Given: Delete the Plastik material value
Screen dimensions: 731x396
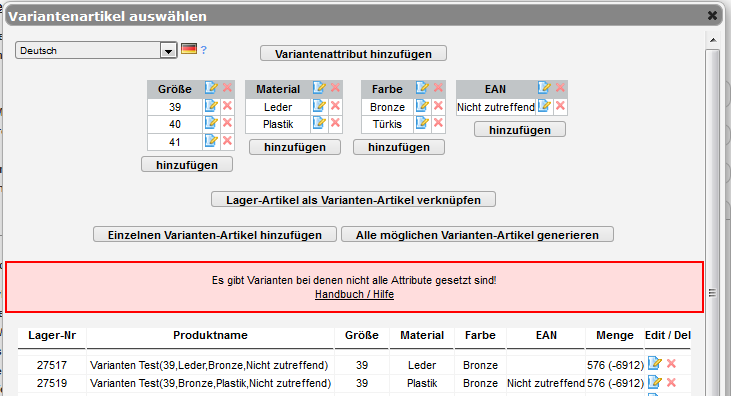Looking at the screenshot, I should pos(335,123).
